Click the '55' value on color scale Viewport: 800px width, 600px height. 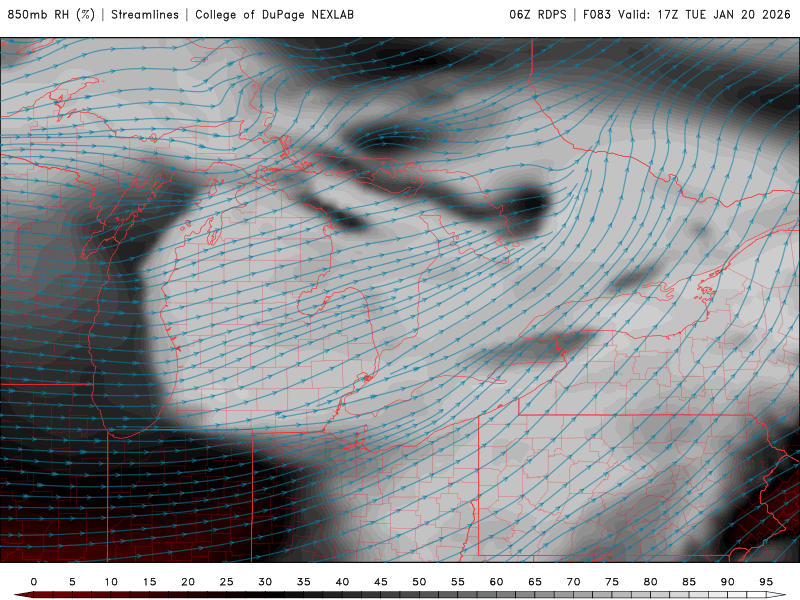click(458, 582)
